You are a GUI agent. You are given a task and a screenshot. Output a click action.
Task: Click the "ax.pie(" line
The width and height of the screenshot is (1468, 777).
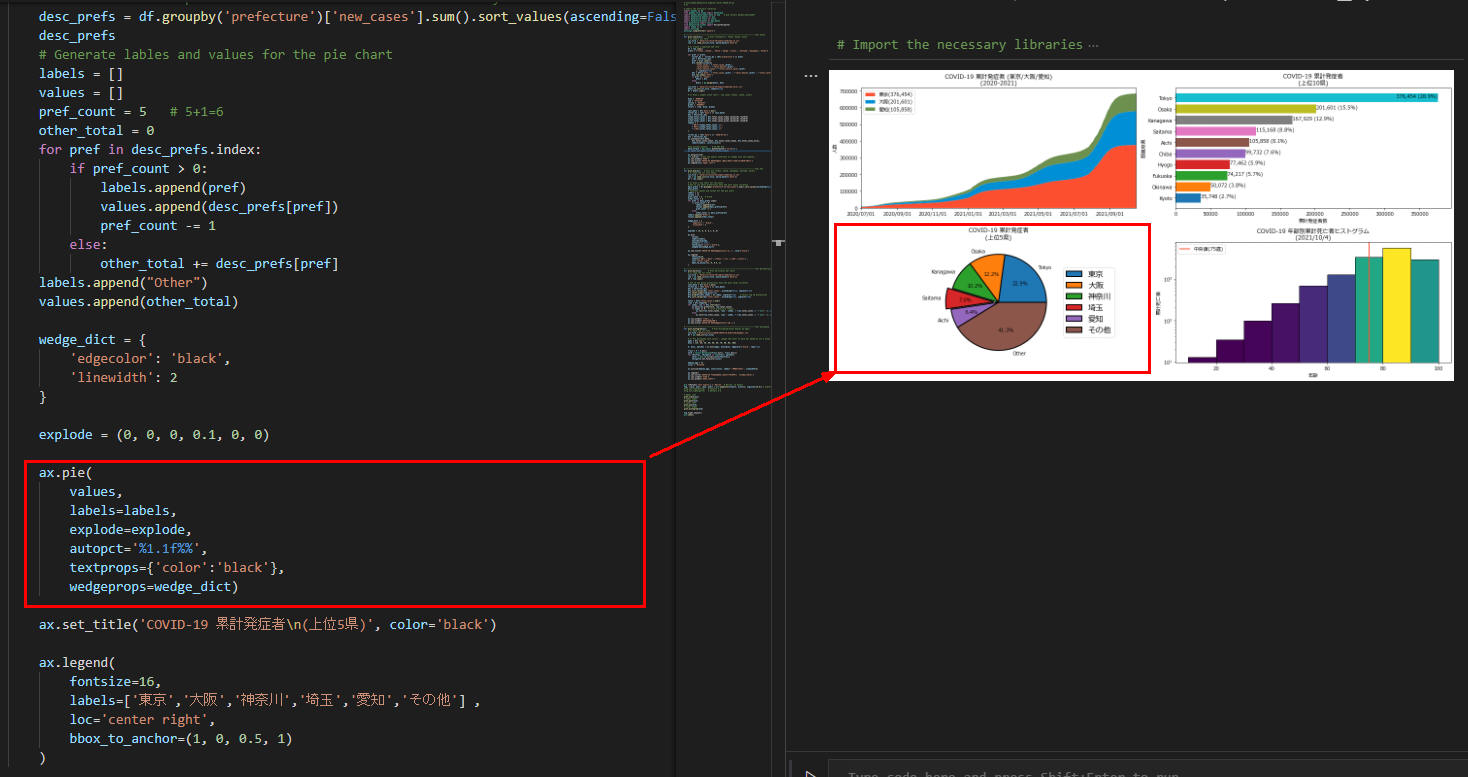[x=66, y=473]
